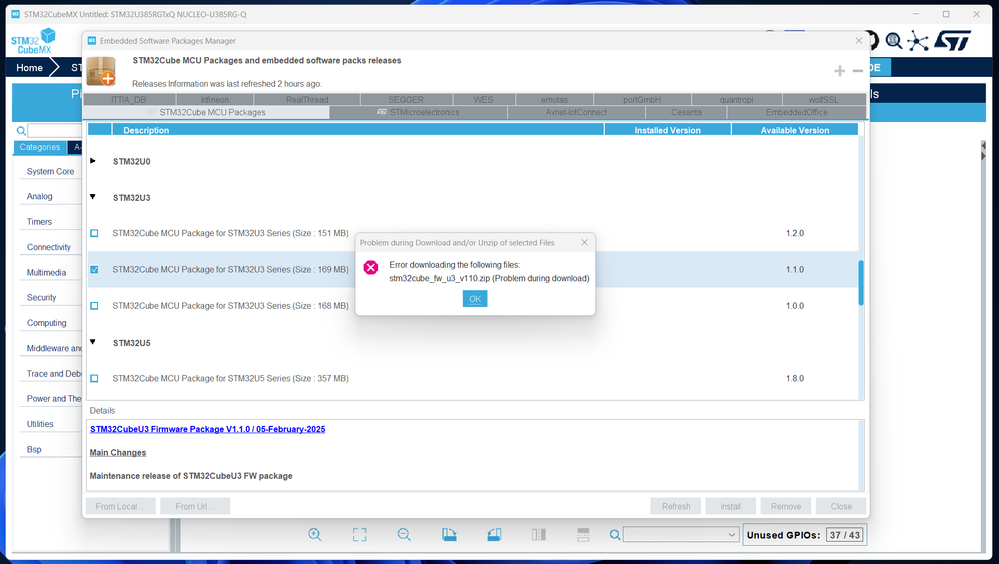Expand the Bsp category
The image size is (999, 564).
point(34,449)
